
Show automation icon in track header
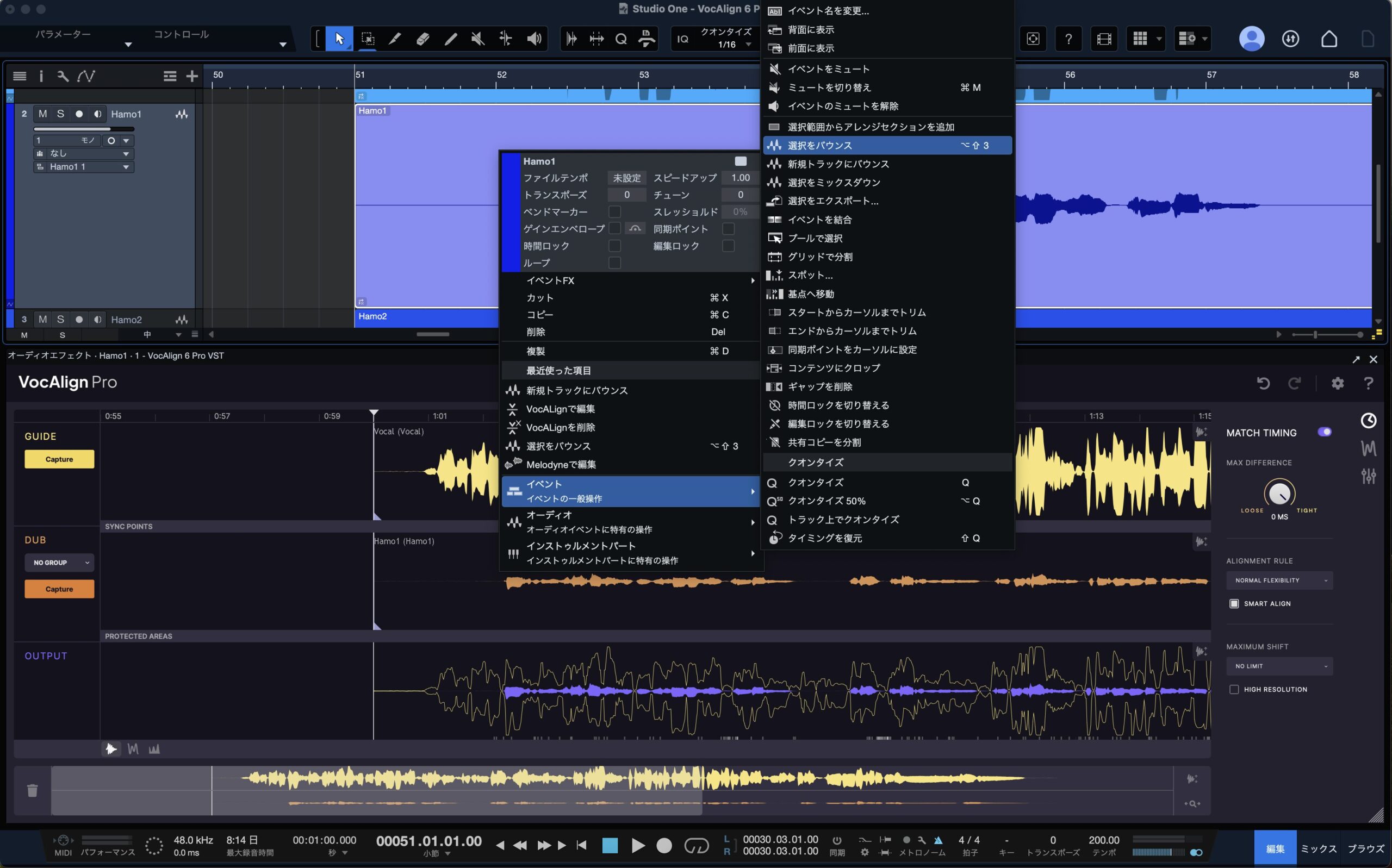tap(86, 76)
